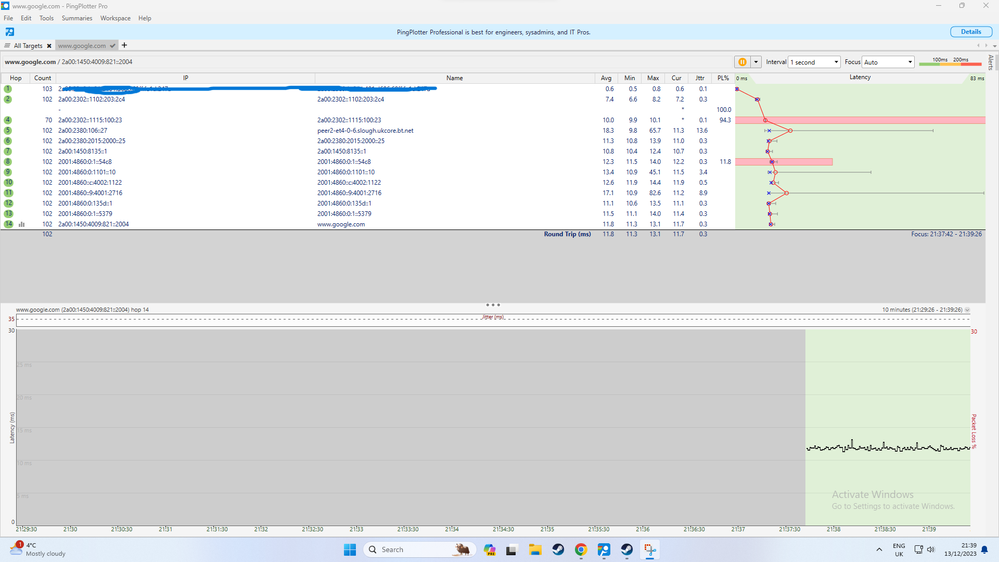Image resolution: width=999 pixels, height=562 pixels.
Task: Select hop 4 green status circle
Action: click(x=8, y=120)
